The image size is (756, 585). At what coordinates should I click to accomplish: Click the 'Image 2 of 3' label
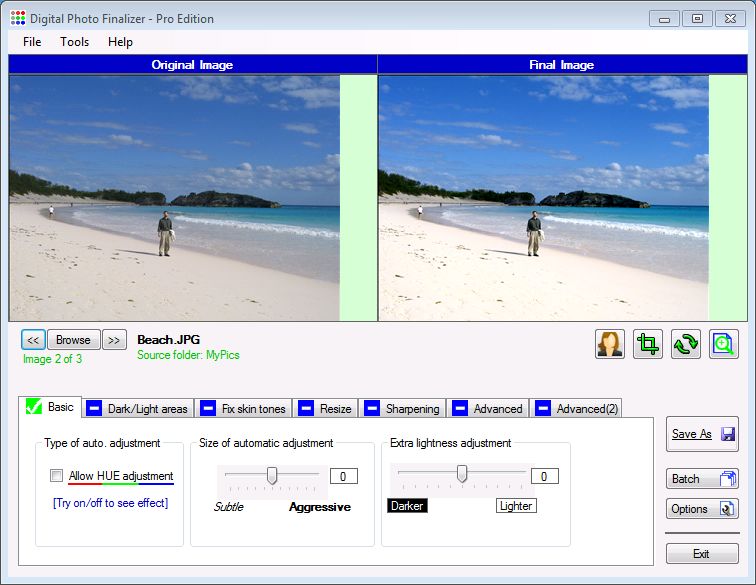pyautogui.click(x=53, y=359)
